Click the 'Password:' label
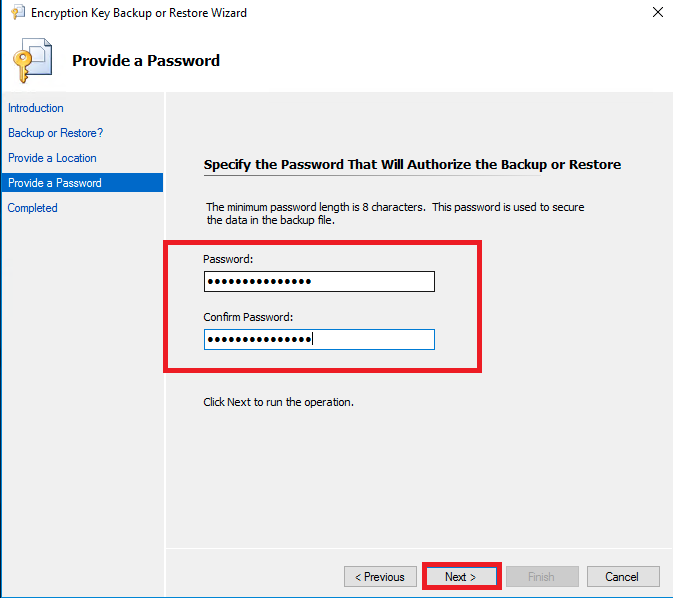The height and width of the screenshot is (598, 673). pos(229,259)
